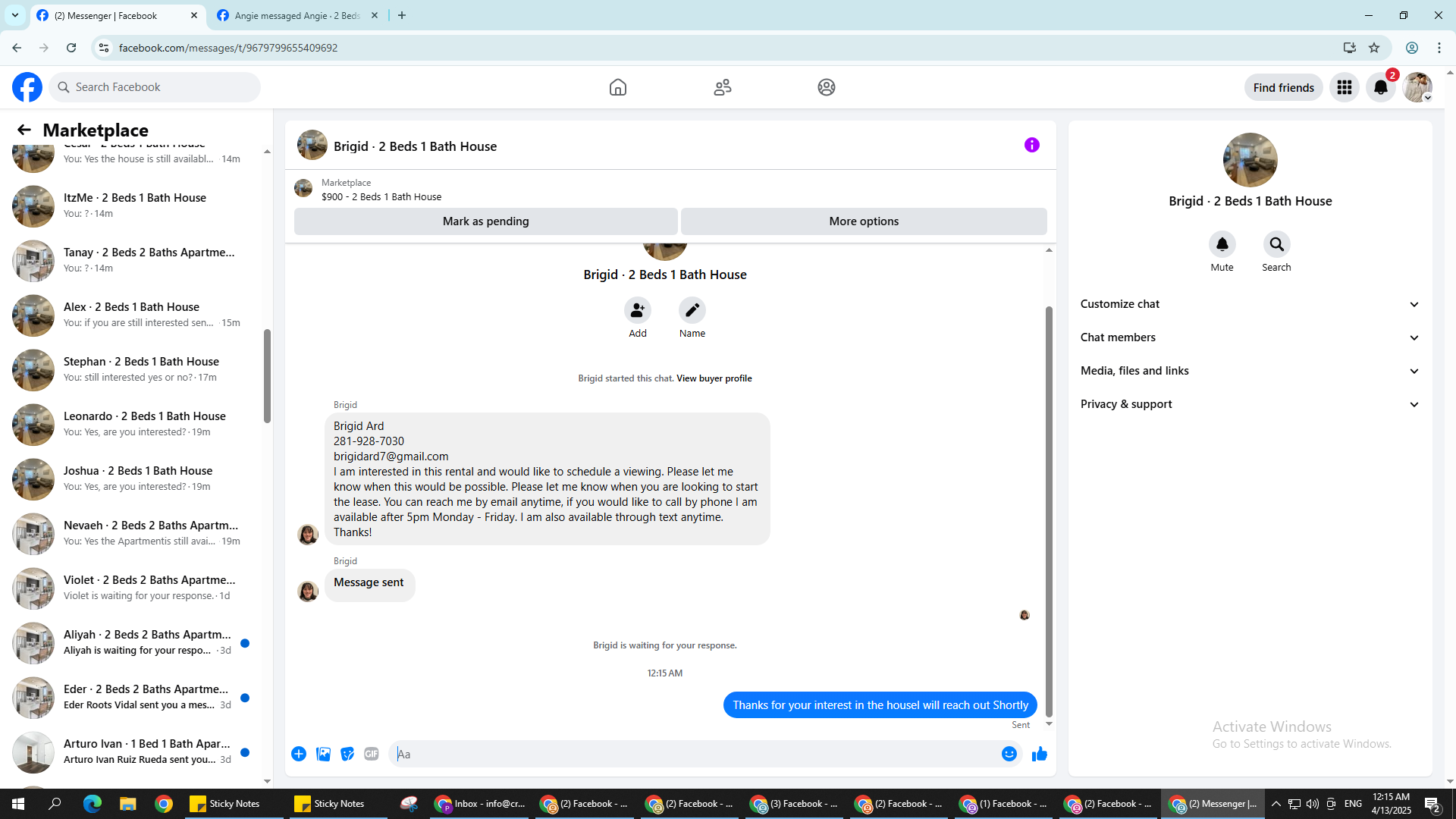The height and width of the screenshot is (819, 1456).
Task: Switch to the Messenger | Facebook tab
Action: coord(118,16)
